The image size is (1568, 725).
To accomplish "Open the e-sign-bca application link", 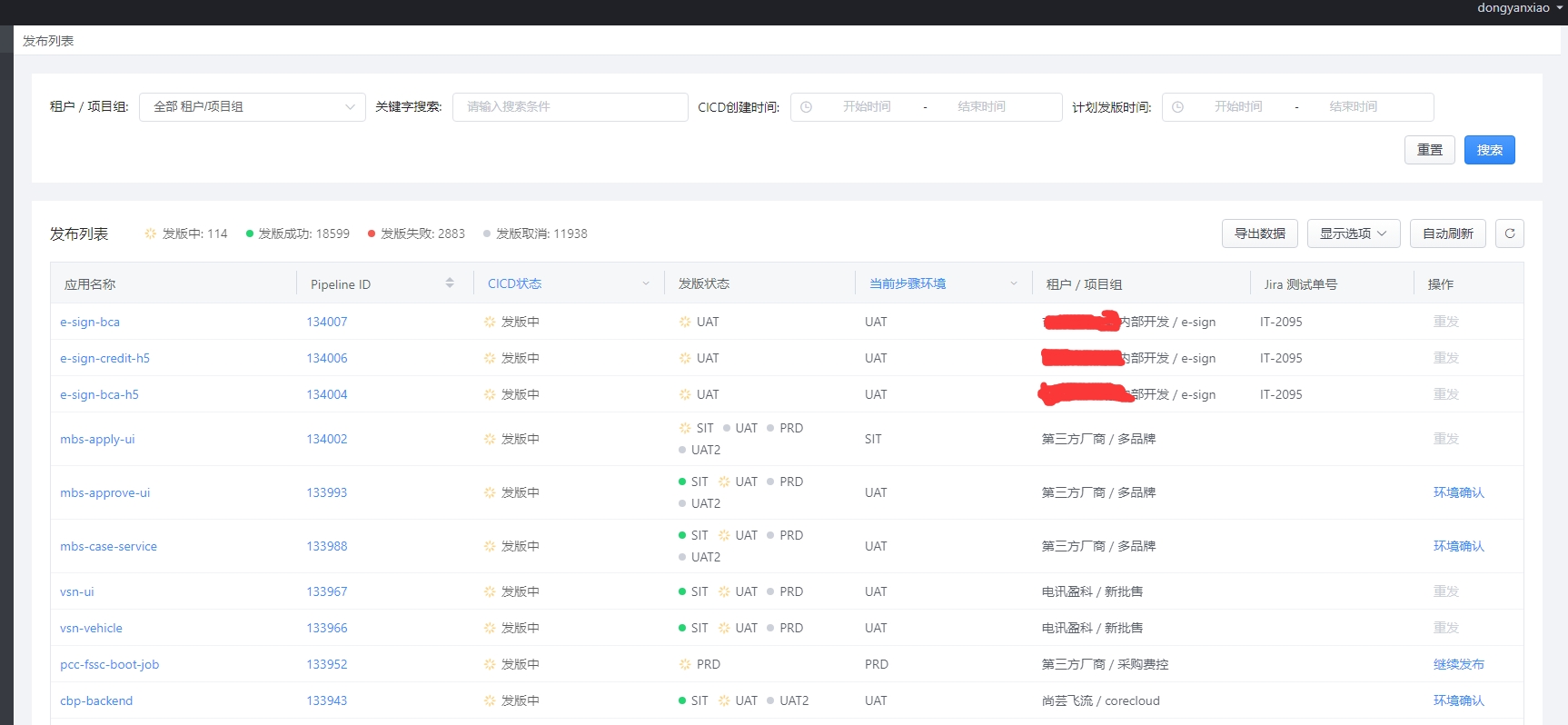I will [x=90, y=322].
